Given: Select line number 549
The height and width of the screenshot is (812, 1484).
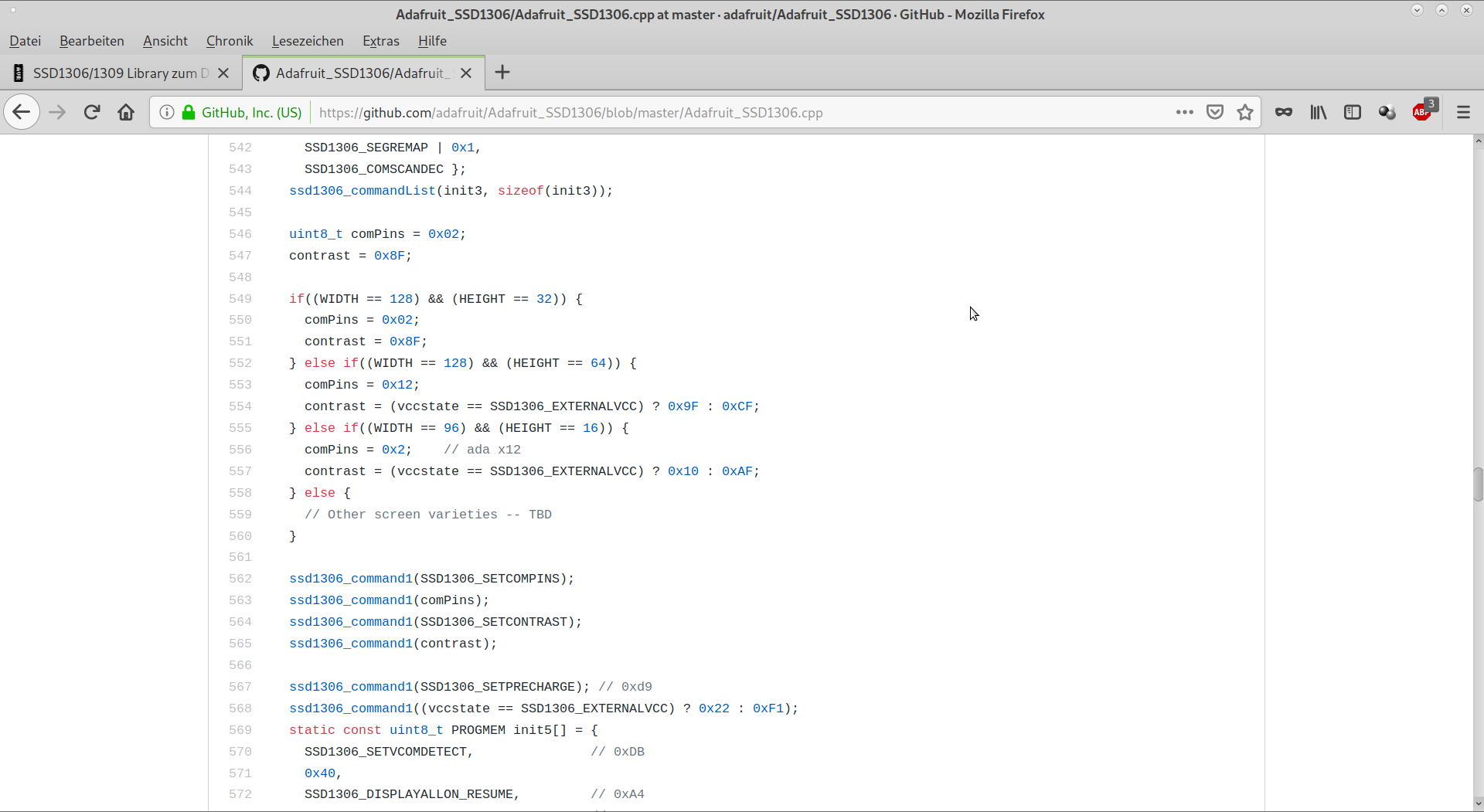Looking at the screenshot, I should click(x=240, y=299).
